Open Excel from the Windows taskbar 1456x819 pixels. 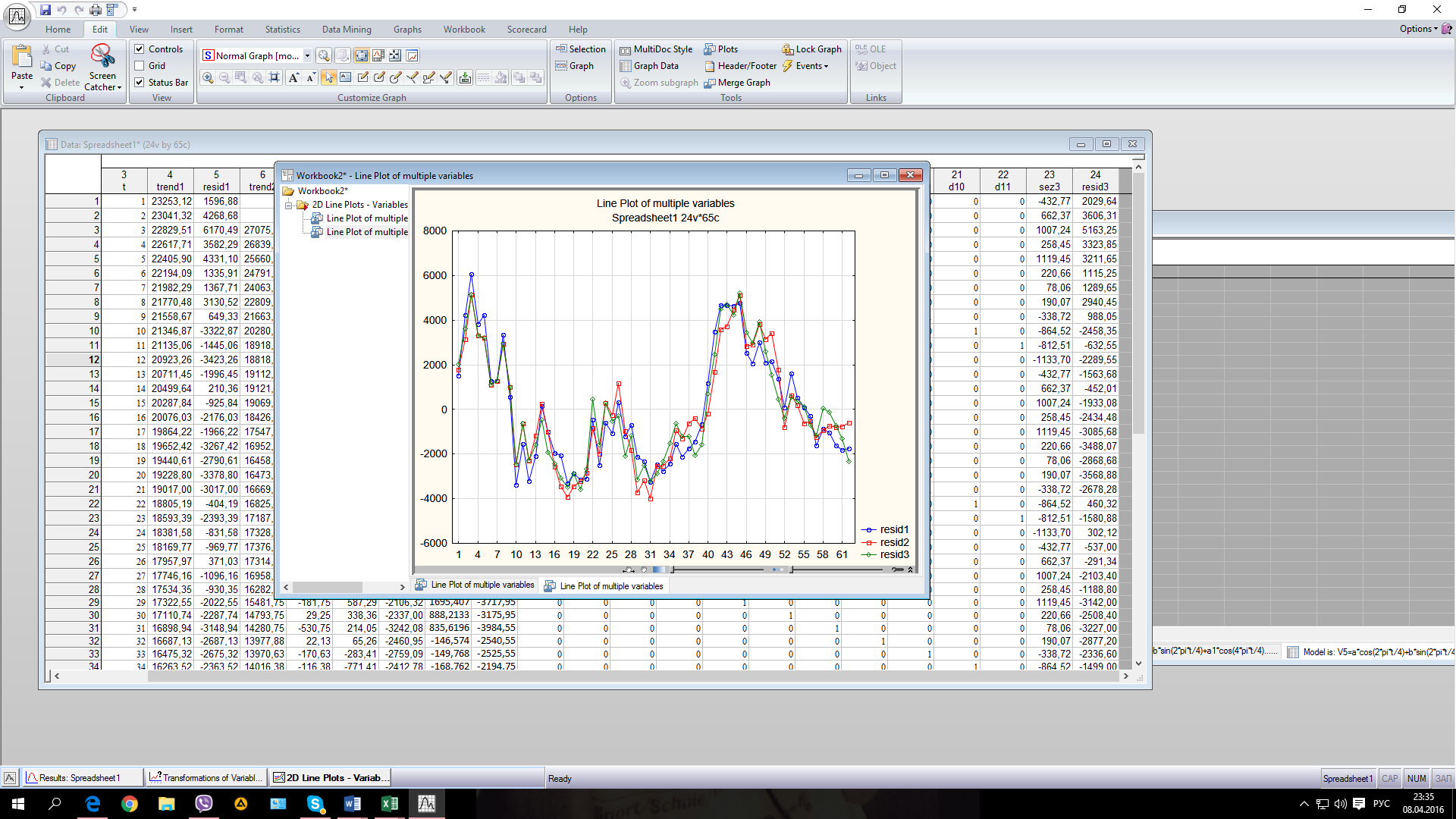pos(389,804)
